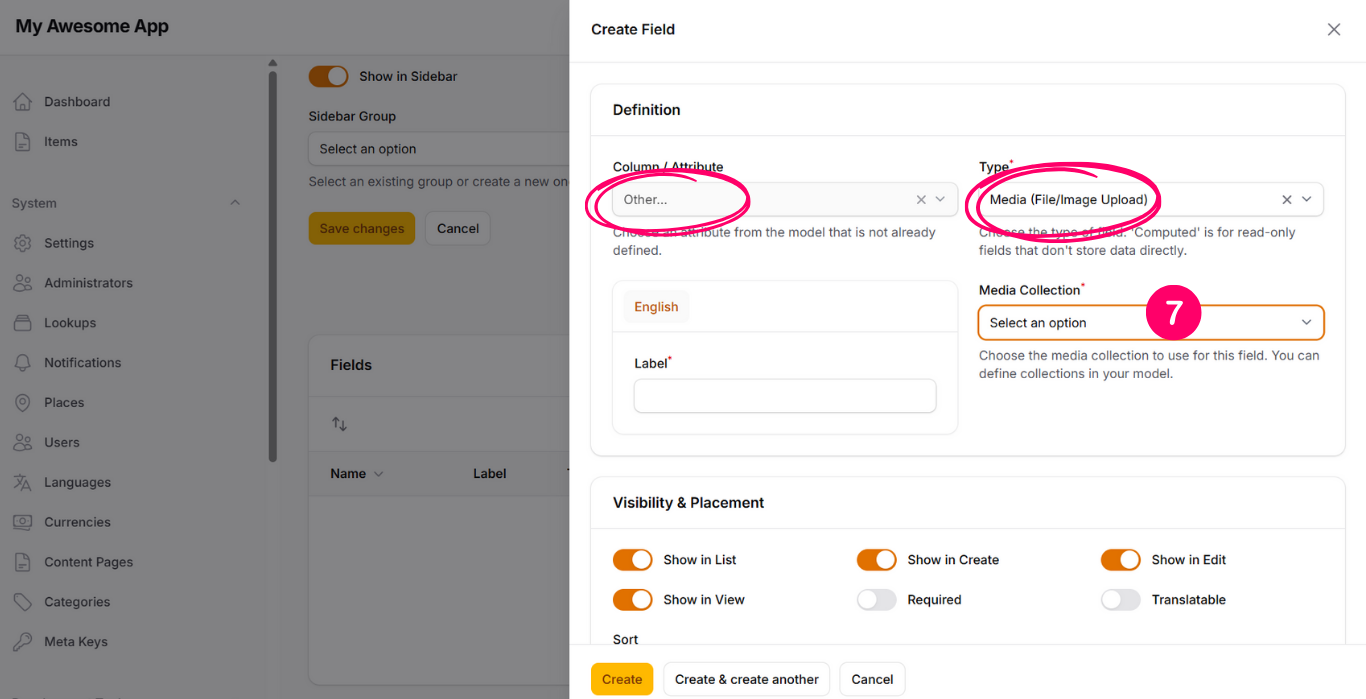
Task: Clear the Type selection with X icon
Action: [1287, 200]
